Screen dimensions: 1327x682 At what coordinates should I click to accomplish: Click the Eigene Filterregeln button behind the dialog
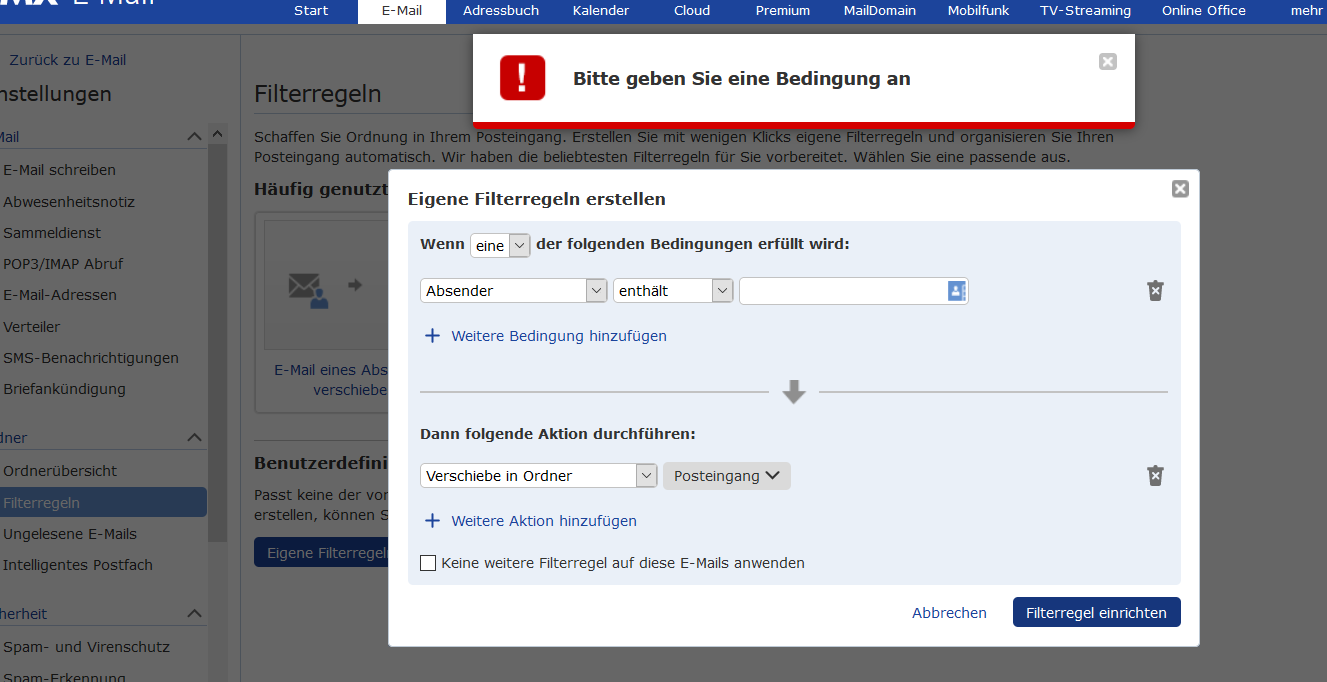321,553
